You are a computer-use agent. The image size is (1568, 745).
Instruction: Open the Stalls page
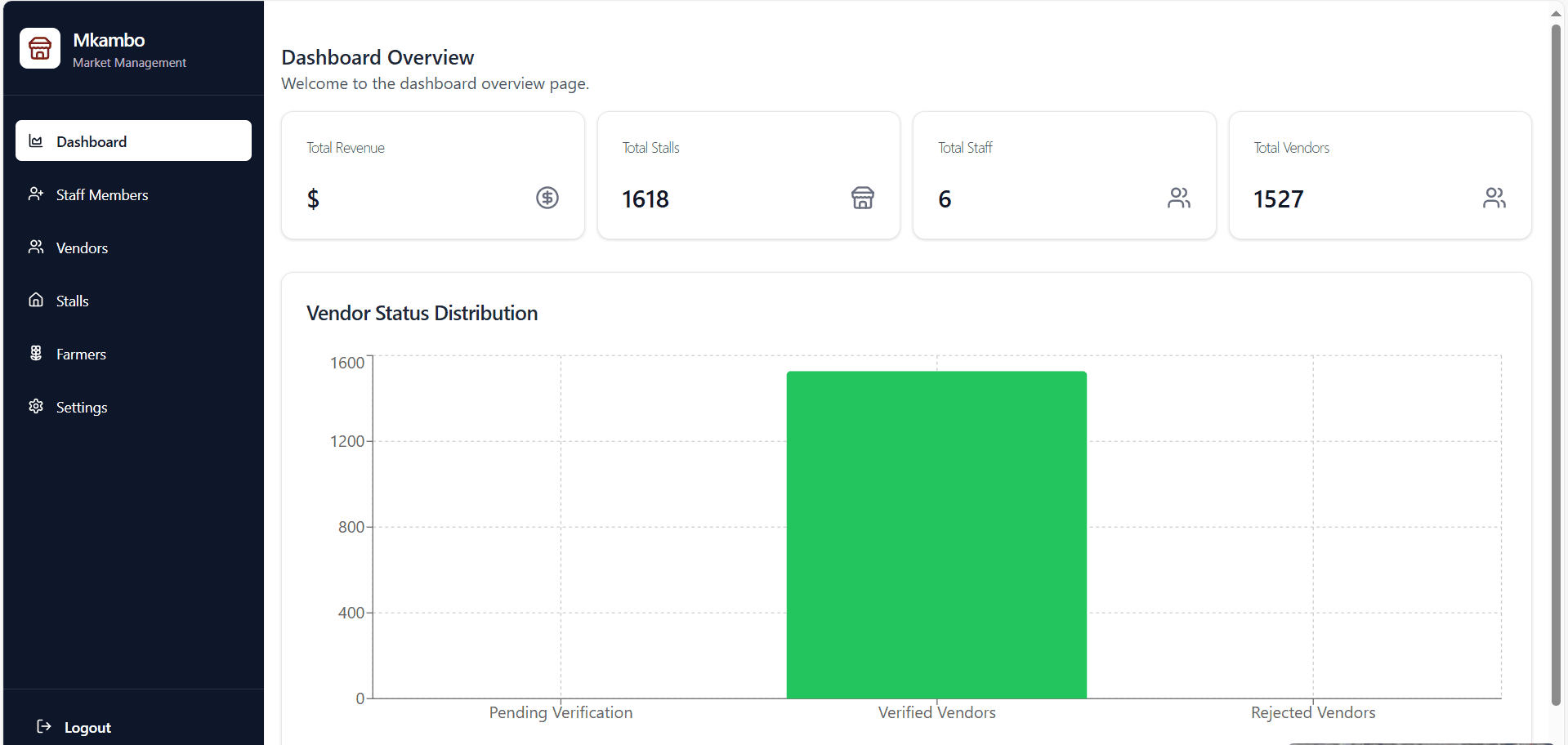[x=73, y=301]
